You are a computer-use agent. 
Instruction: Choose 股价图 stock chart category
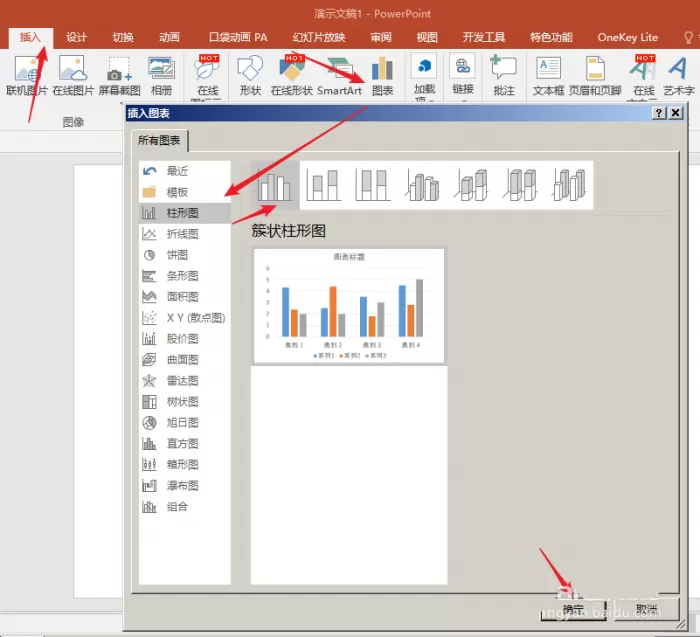coord(185,339)
